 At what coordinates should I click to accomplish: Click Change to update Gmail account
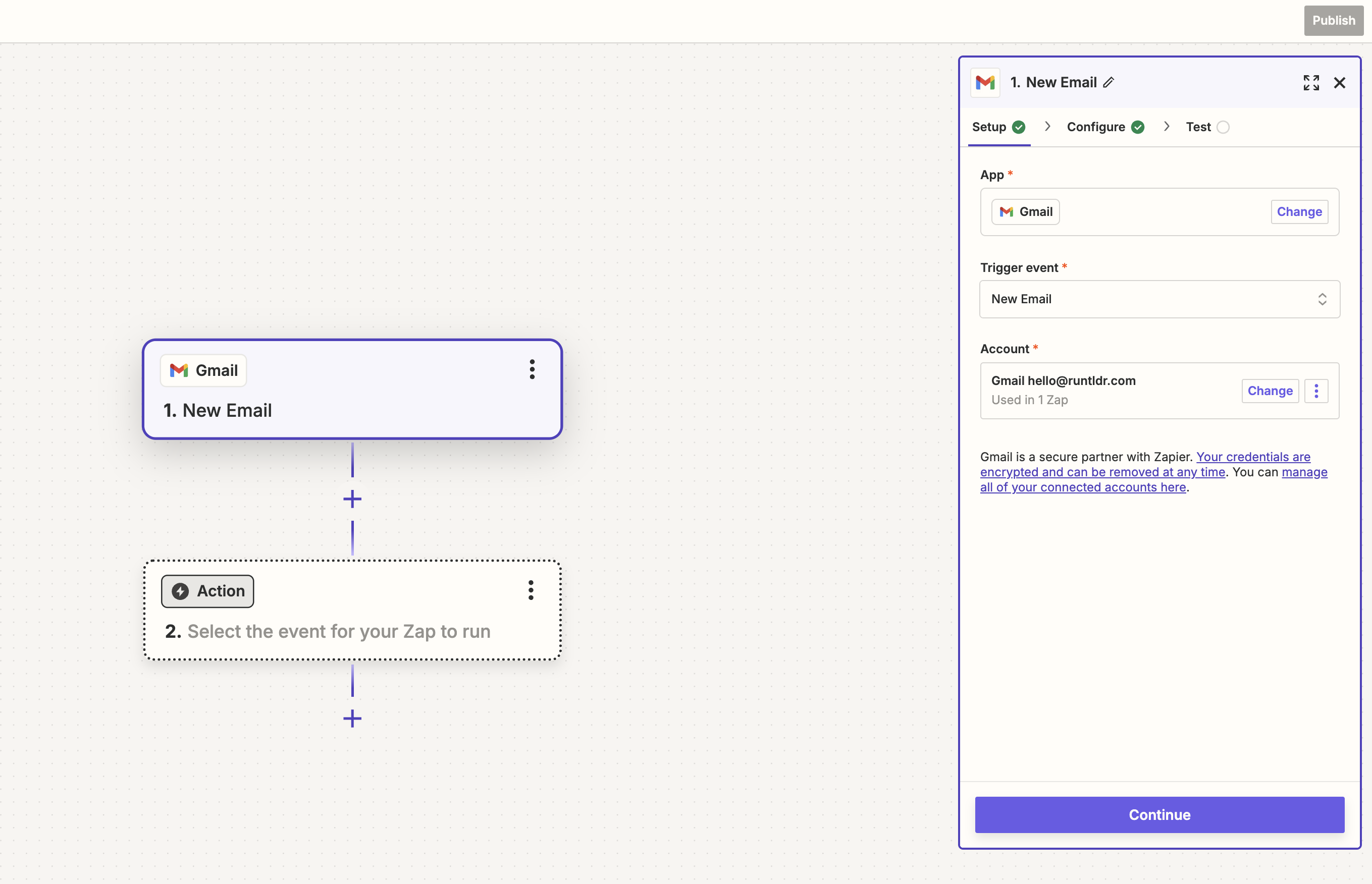[x=1270, y=390]
